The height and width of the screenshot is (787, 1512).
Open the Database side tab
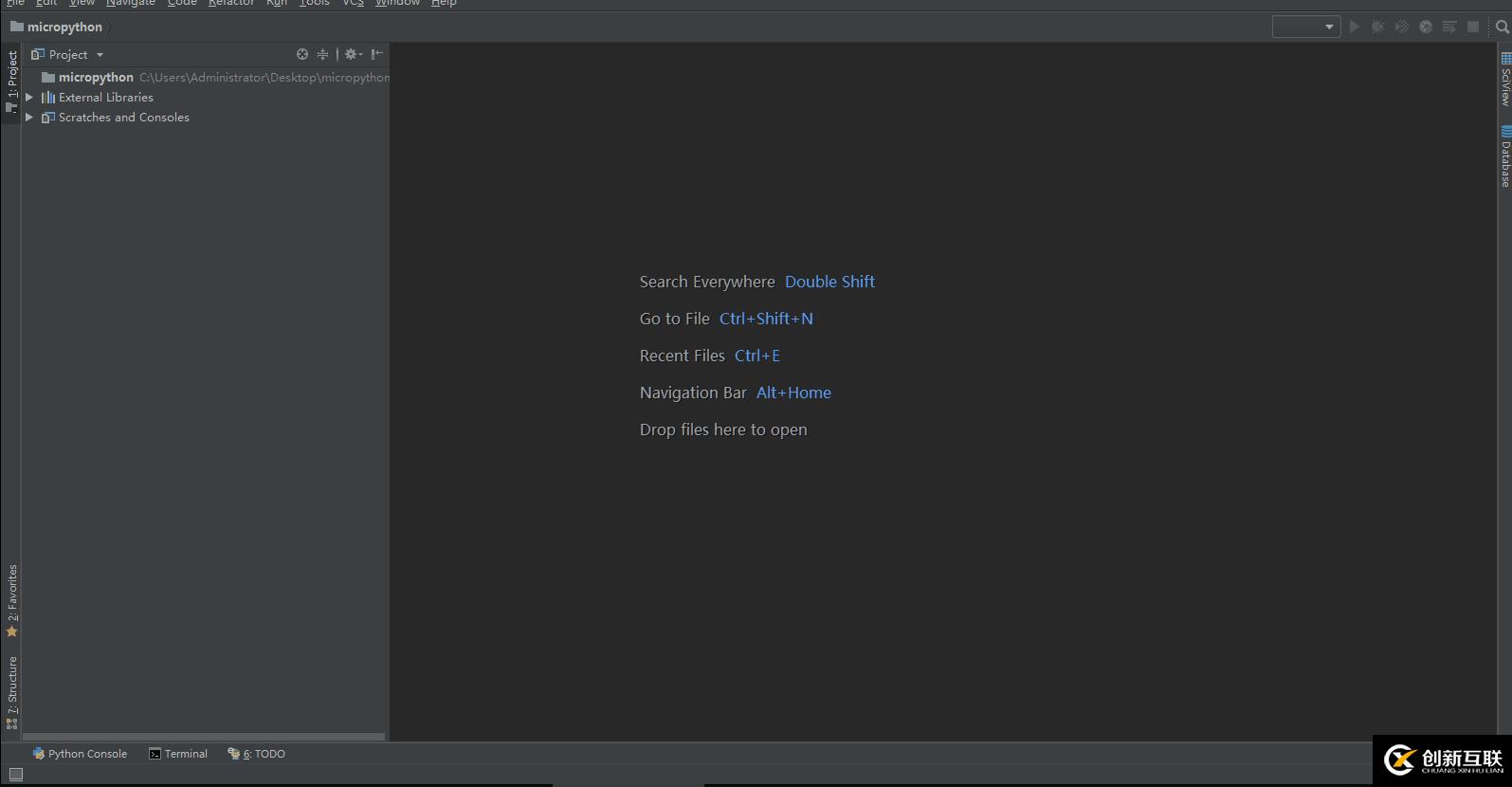1504,156
